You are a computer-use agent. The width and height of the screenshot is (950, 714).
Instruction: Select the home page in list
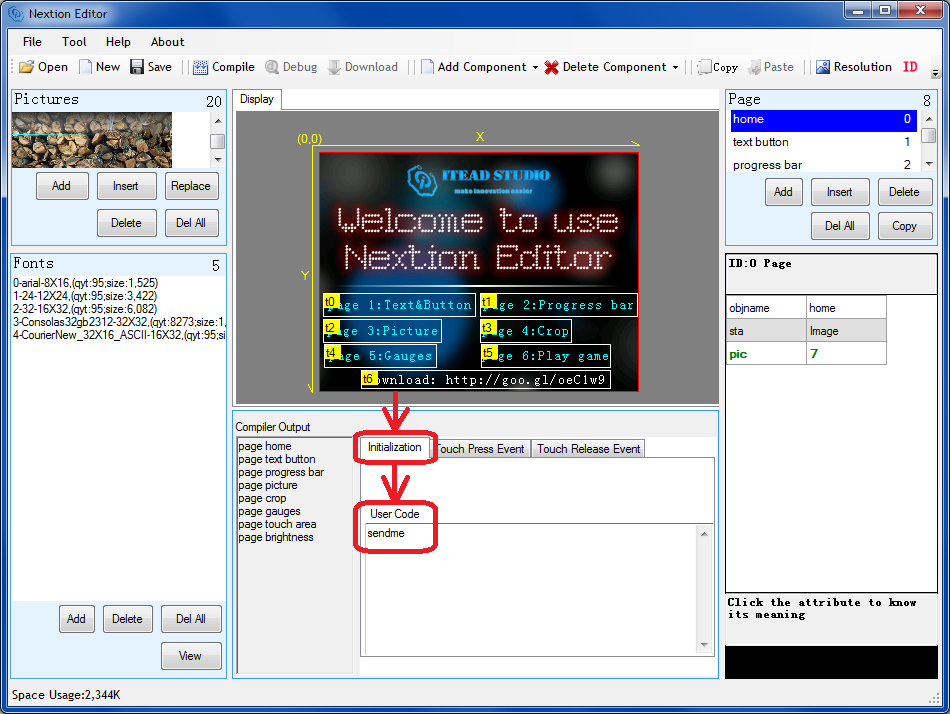(x=823, y=119)
